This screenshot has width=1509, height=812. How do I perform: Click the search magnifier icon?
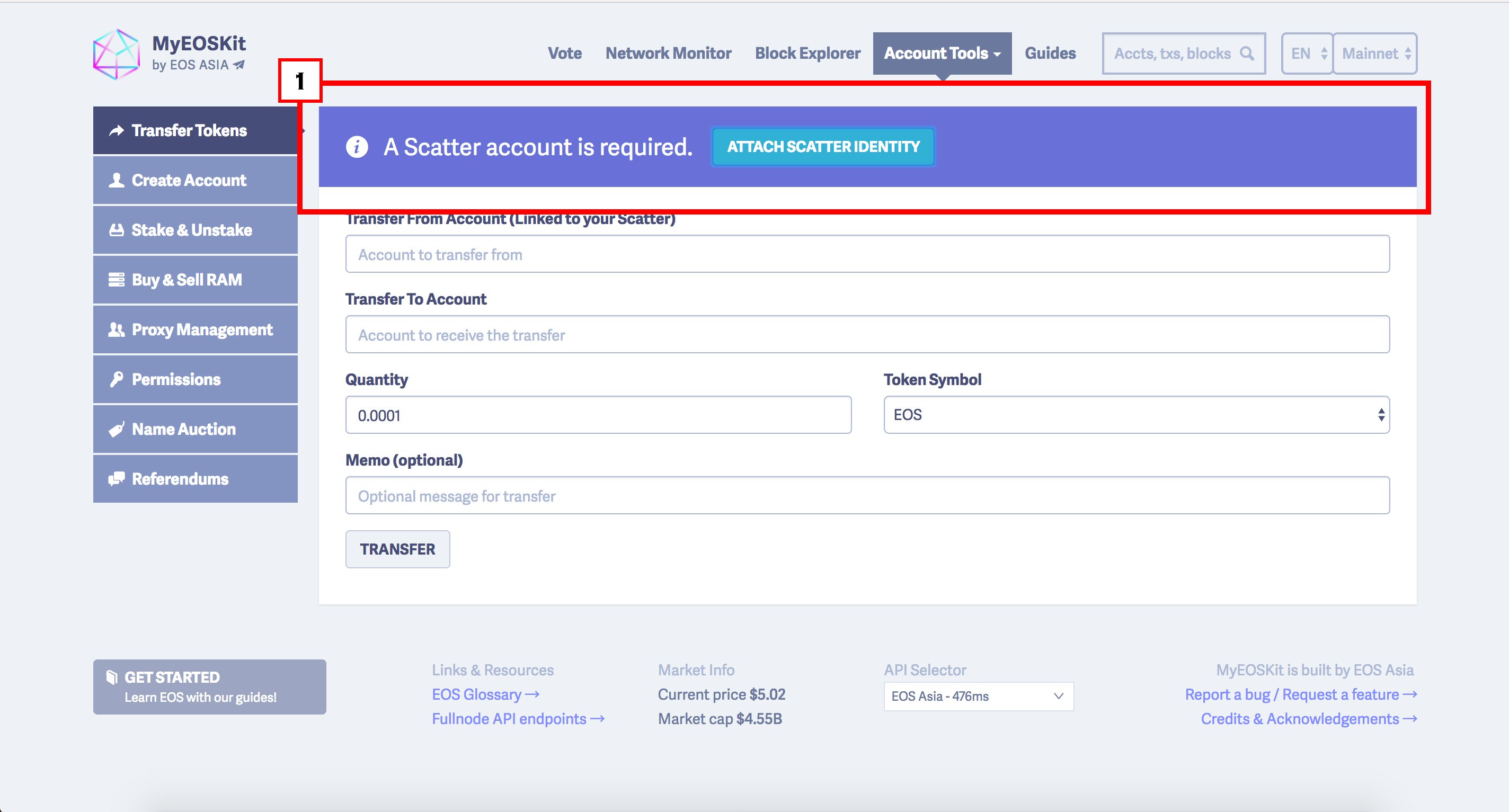[1247, 53]
